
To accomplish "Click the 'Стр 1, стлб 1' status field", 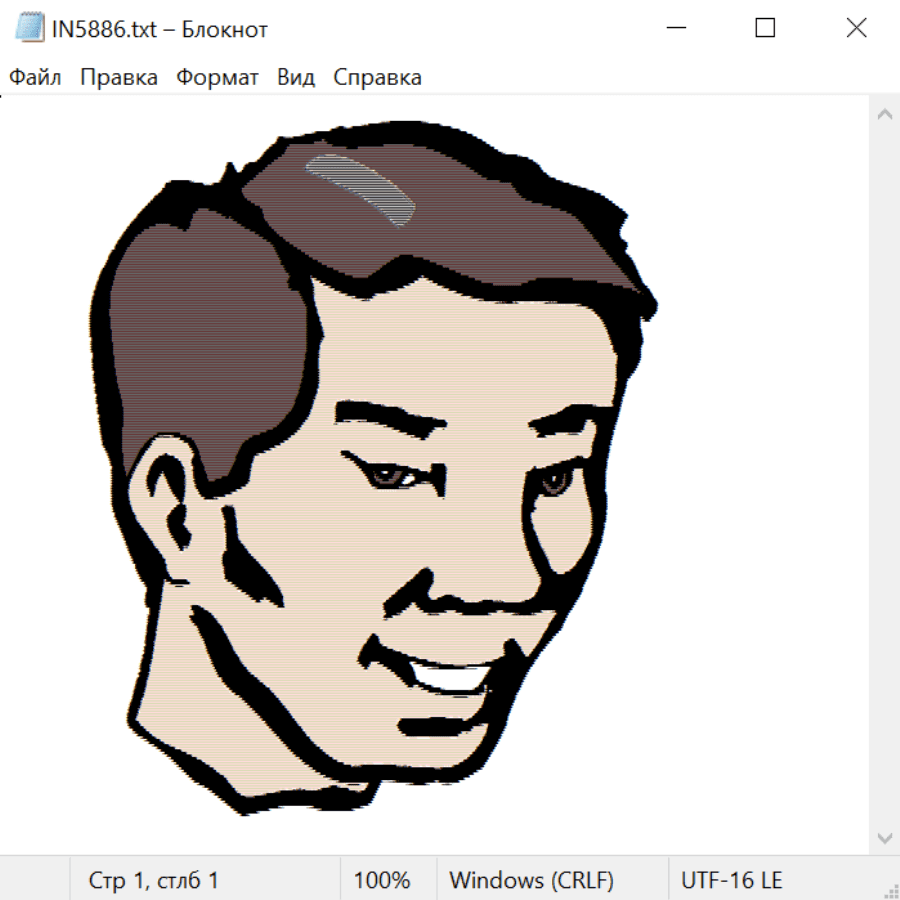I will tap(153, 881).
